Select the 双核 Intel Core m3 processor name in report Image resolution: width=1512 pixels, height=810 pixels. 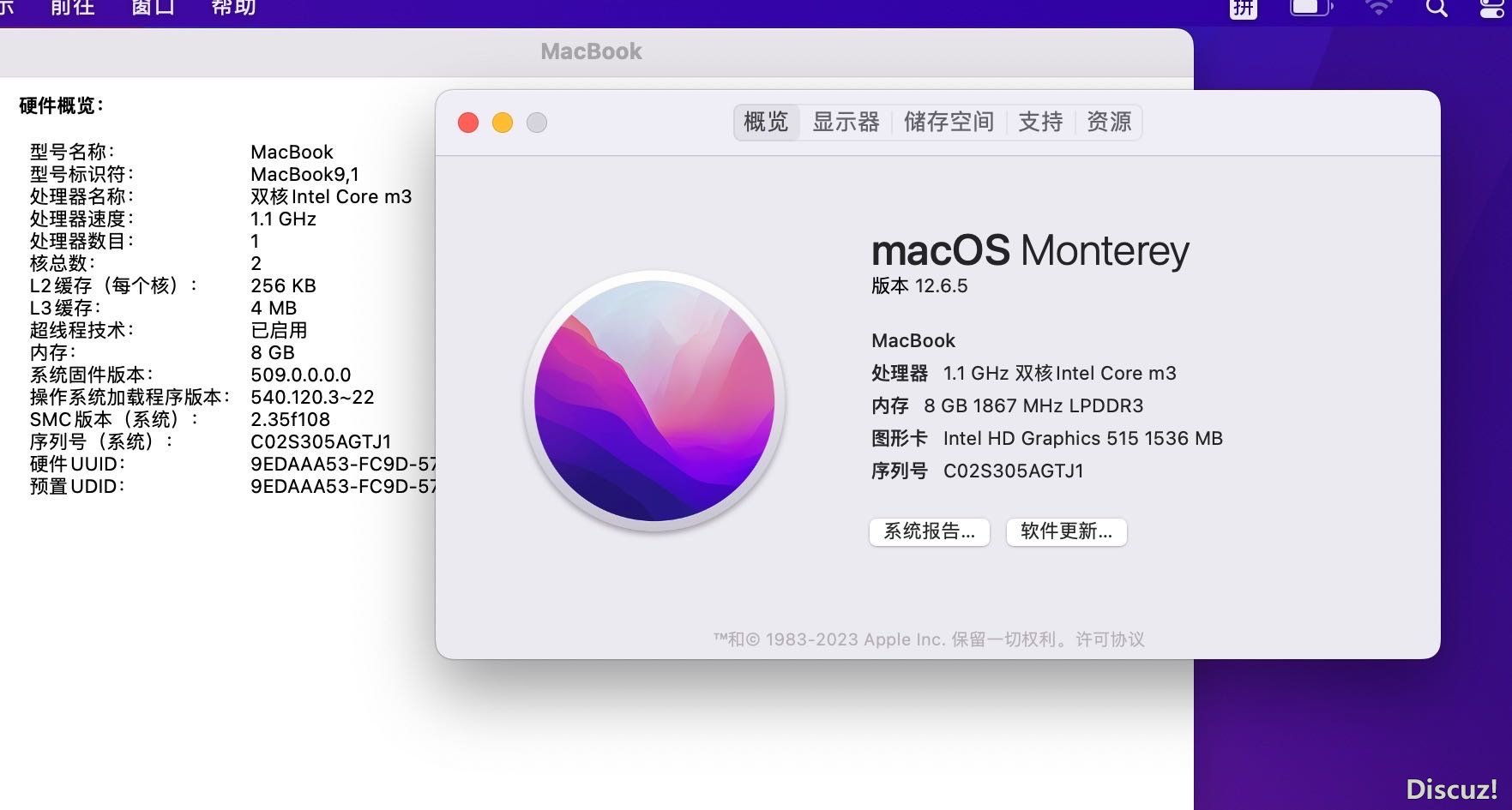[x=331, y=196]
